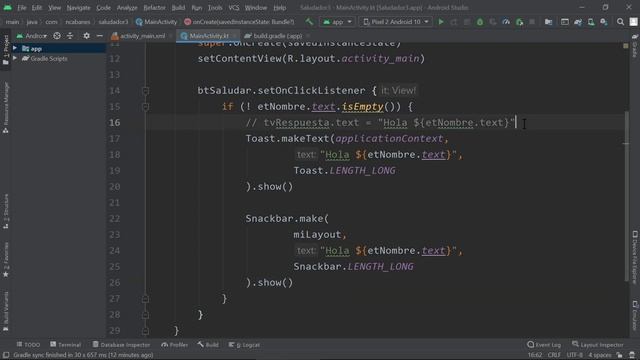Open the SDK Manager icon in toolbar
Viewport: 640px width, 360px height.
604,22
